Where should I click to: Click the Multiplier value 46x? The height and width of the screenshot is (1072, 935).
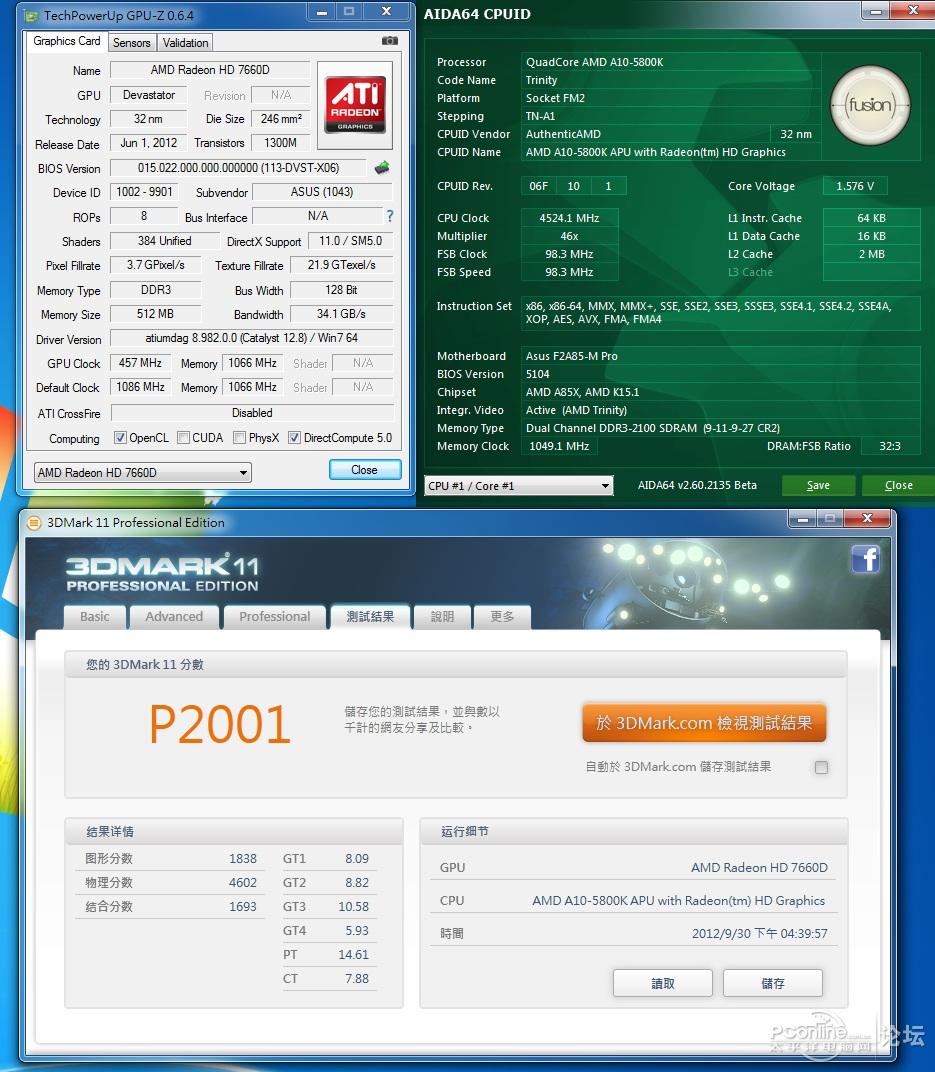tap(569, 236)
